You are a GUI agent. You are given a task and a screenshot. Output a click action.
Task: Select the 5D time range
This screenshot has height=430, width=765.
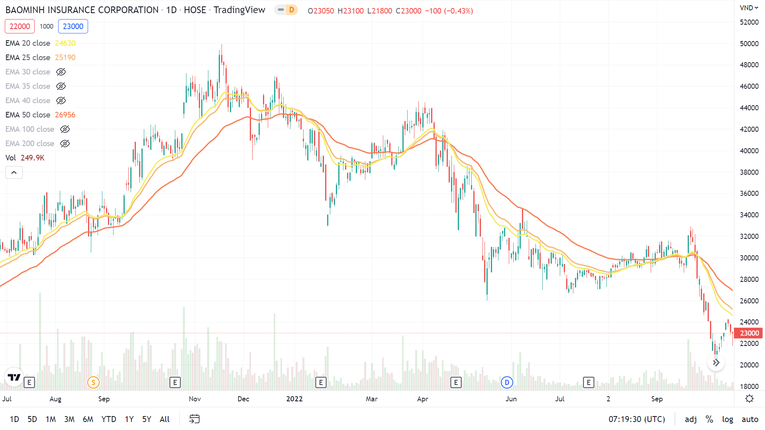click(x=32, y=419)
